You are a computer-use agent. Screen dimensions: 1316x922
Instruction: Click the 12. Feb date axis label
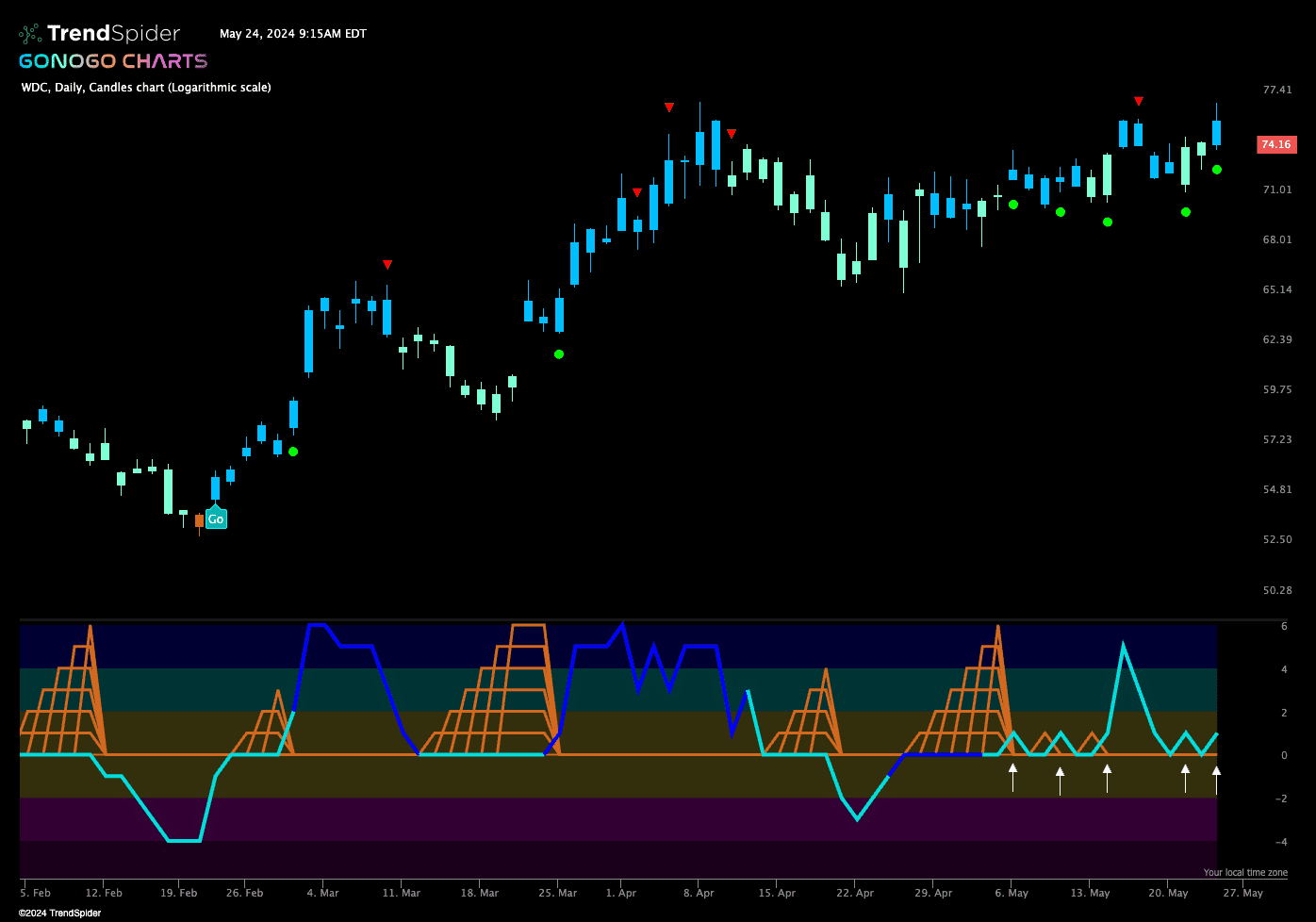[x=104, y=893]
